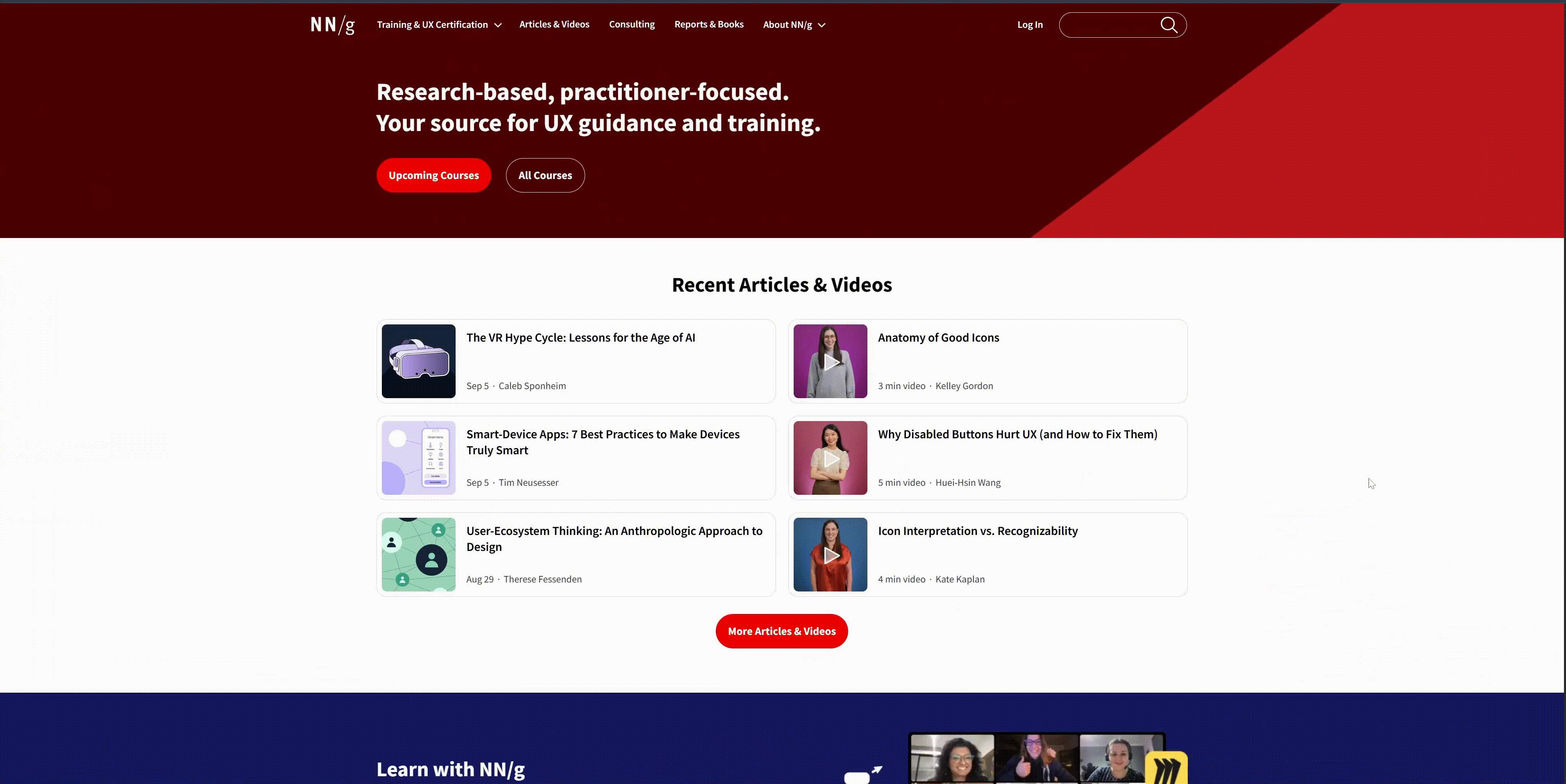Open The VR Hype Cycle article title
Screen dimensions: 1566x784
point(581,338)
